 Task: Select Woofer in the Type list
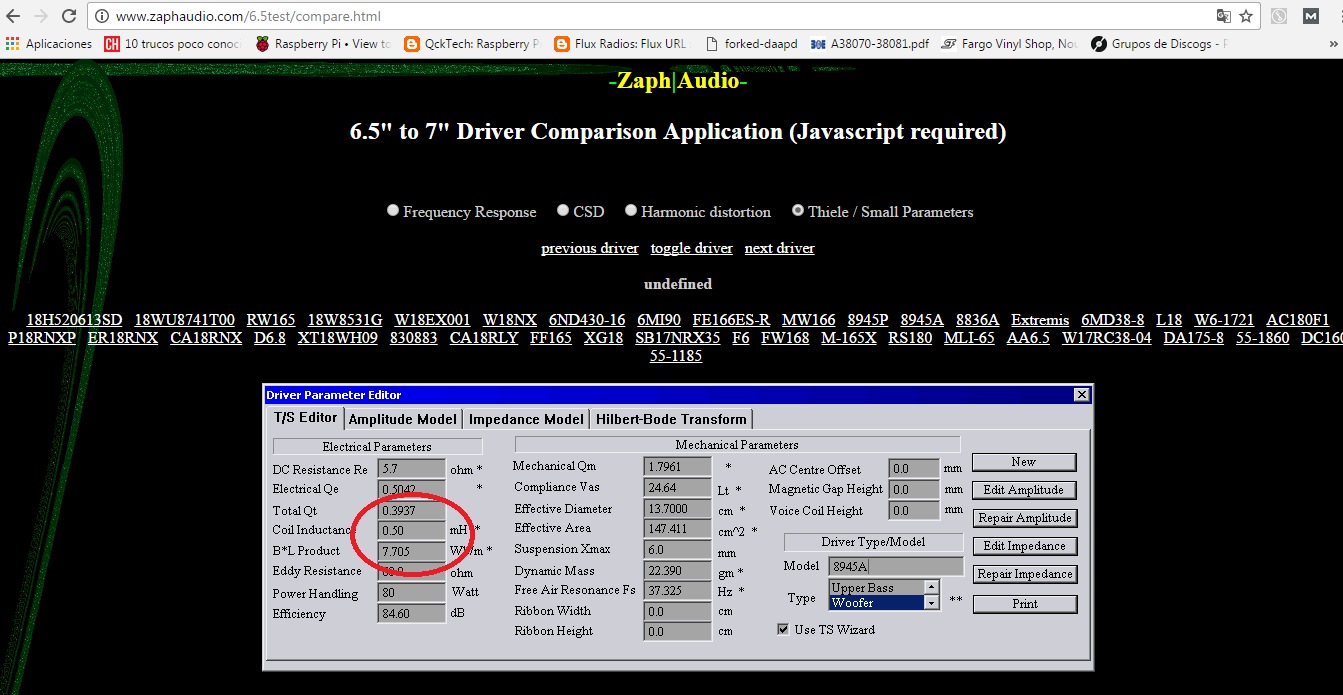[877, 603]
